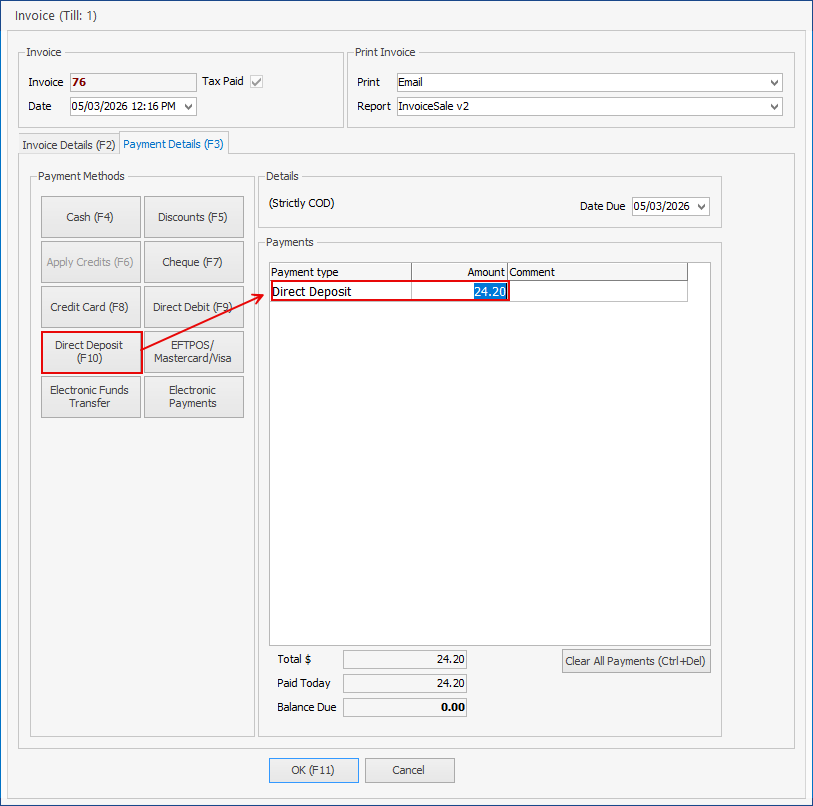Click the Balance Due value field

click(405, 707)
